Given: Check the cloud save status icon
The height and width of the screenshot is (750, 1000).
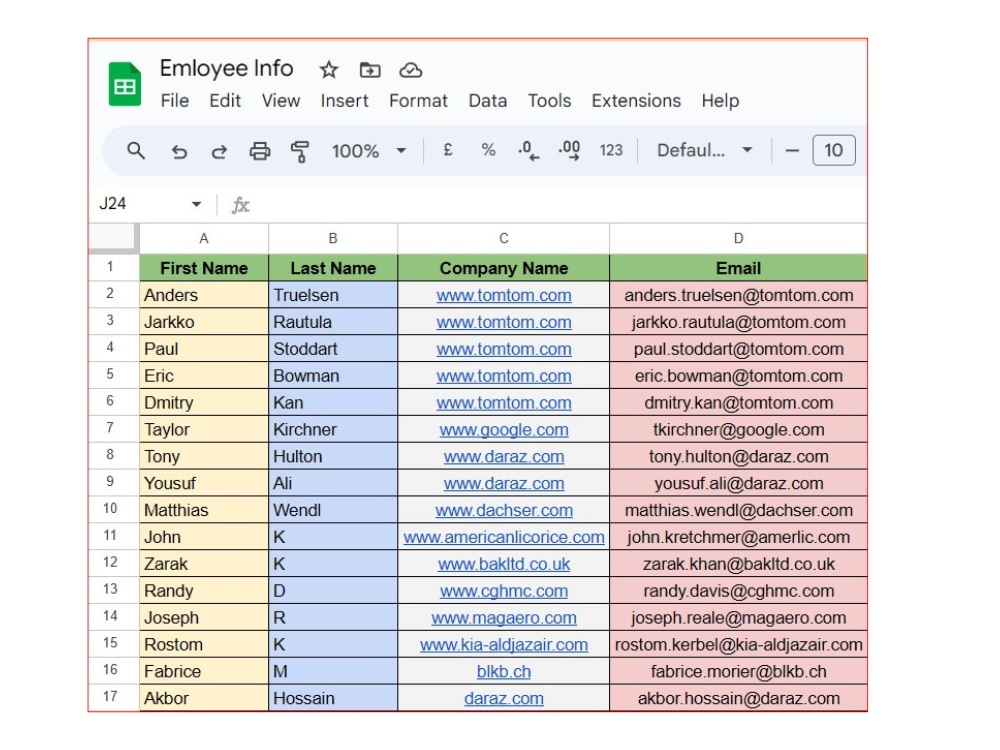Looking at the screenshot, I should click(x=411, y=70).
